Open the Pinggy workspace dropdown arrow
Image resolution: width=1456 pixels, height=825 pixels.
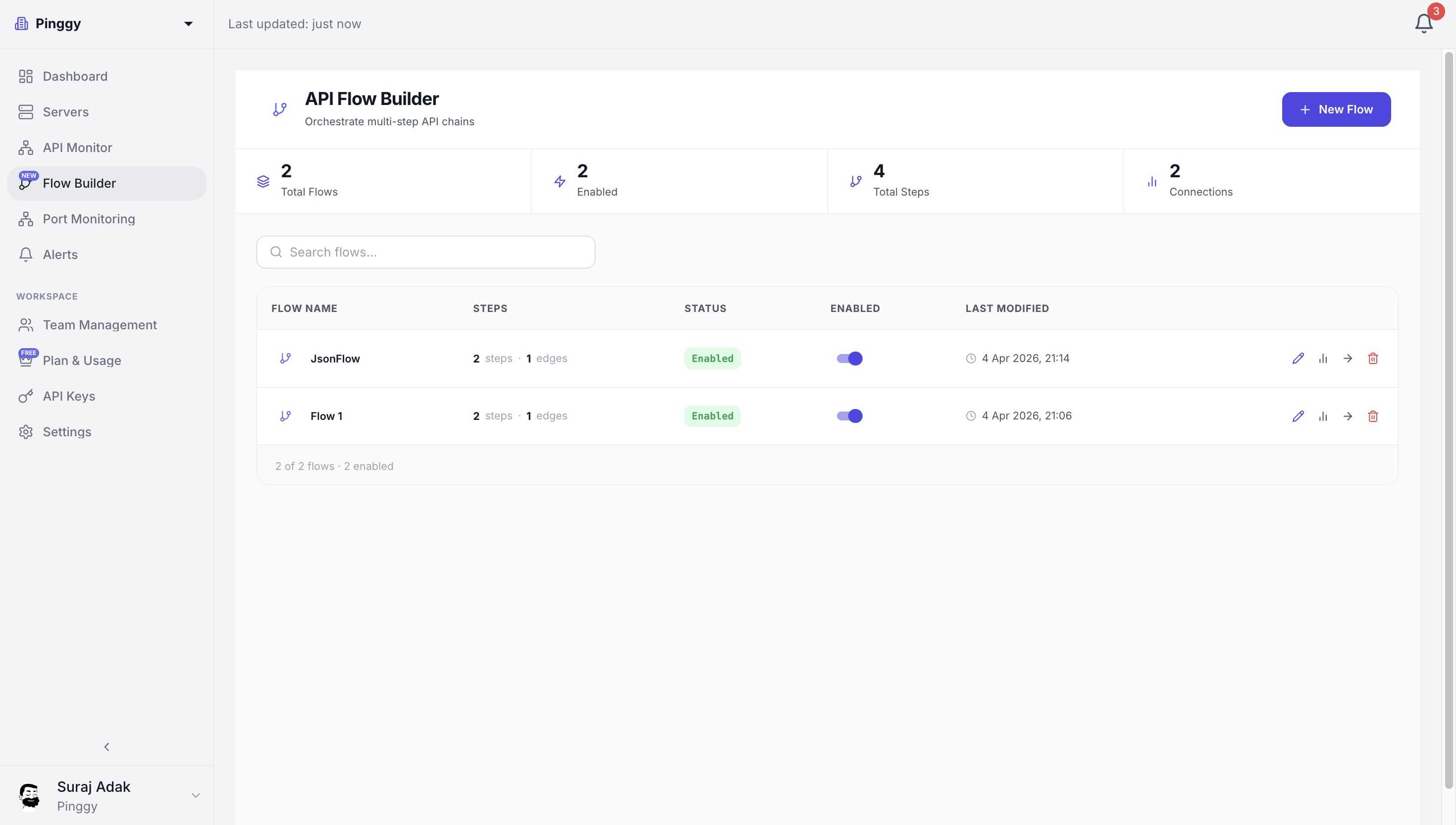188,24
